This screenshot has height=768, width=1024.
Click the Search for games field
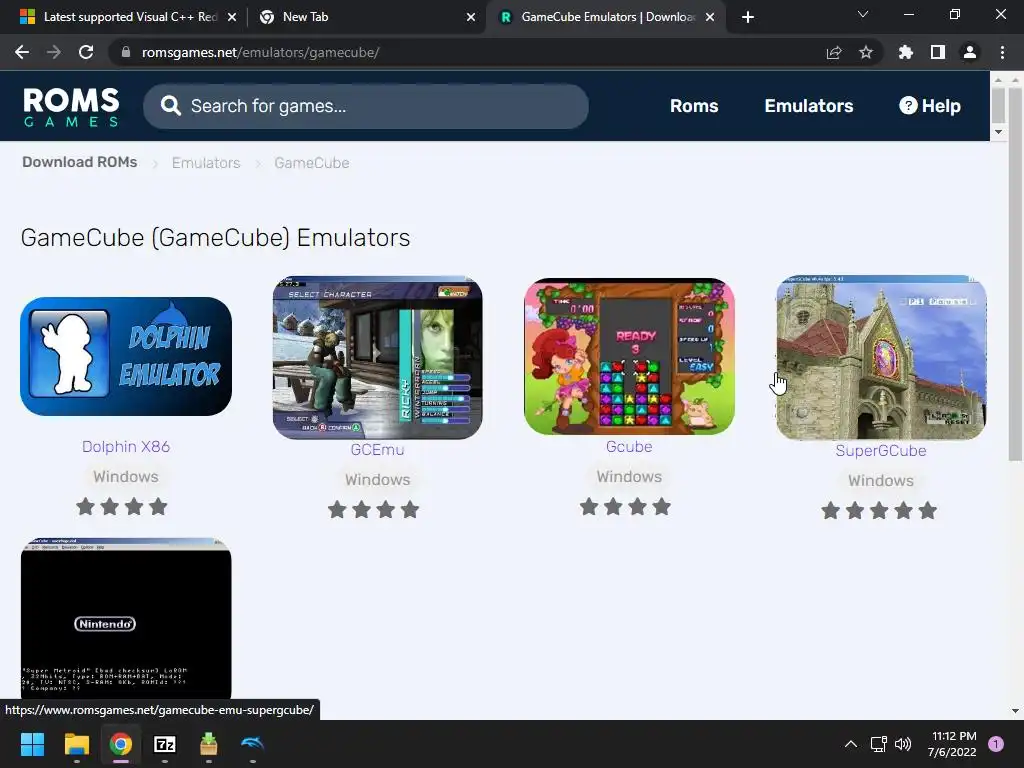[x=366, y=106]
